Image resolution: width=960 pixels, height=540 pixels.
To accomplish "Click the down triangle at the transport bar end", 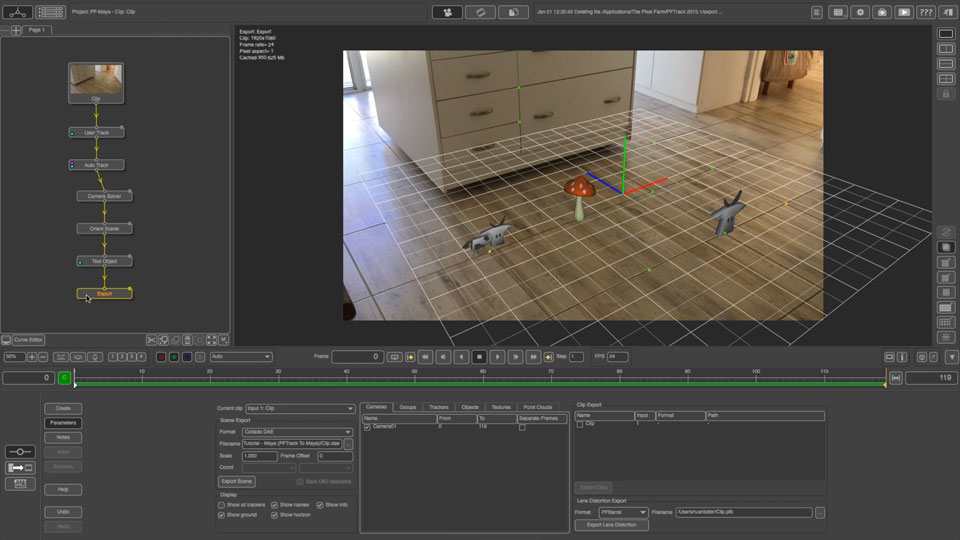I will tap(951, 356).
